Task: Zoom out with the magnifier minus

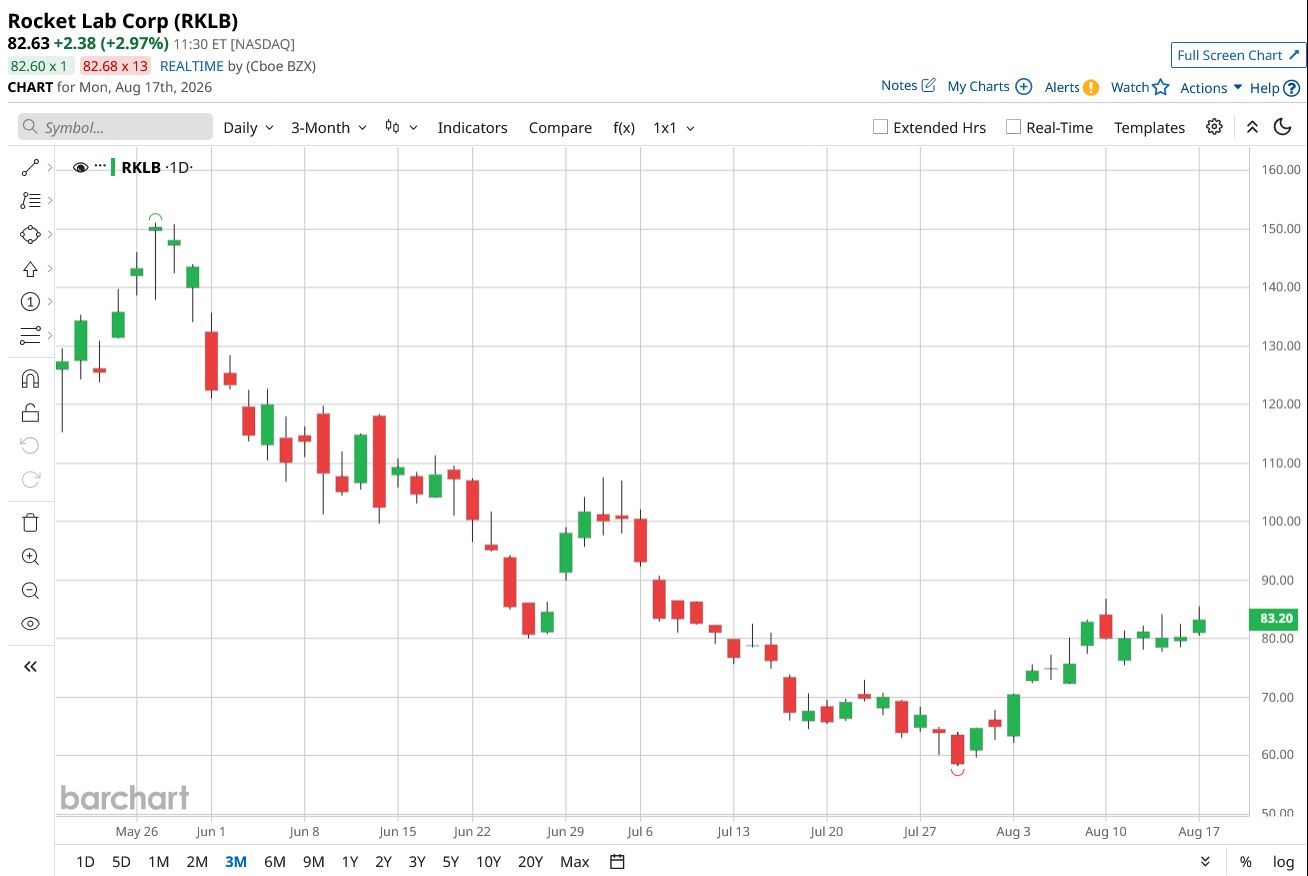Action: tap(30, 590)
